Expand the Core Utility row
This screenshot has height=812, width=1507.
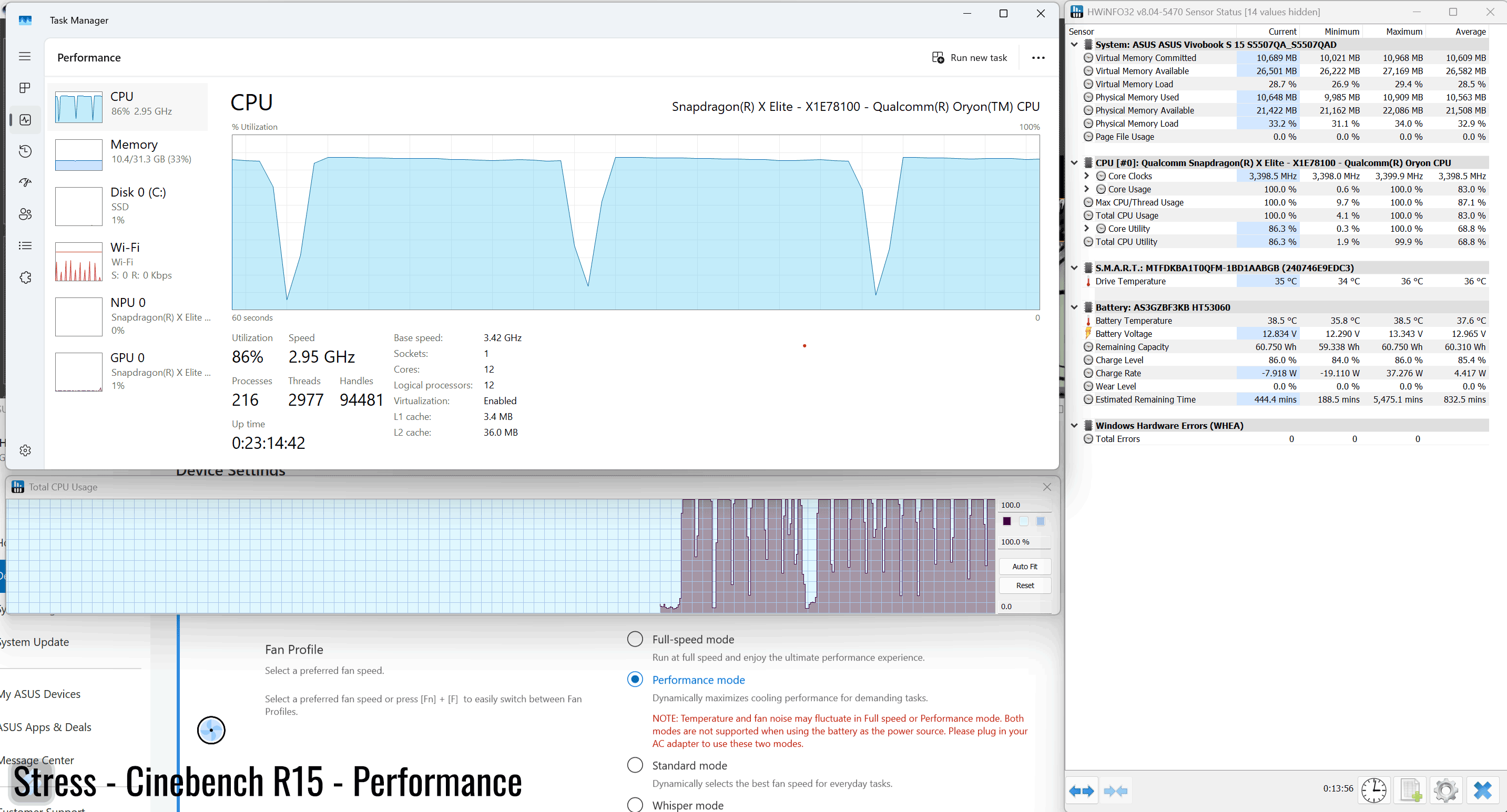(1086, 229)
